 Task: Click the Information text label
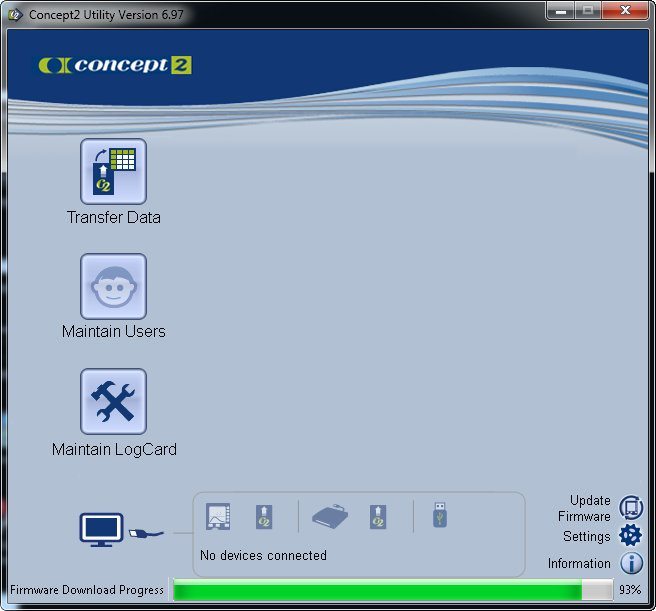pos(579,564)
